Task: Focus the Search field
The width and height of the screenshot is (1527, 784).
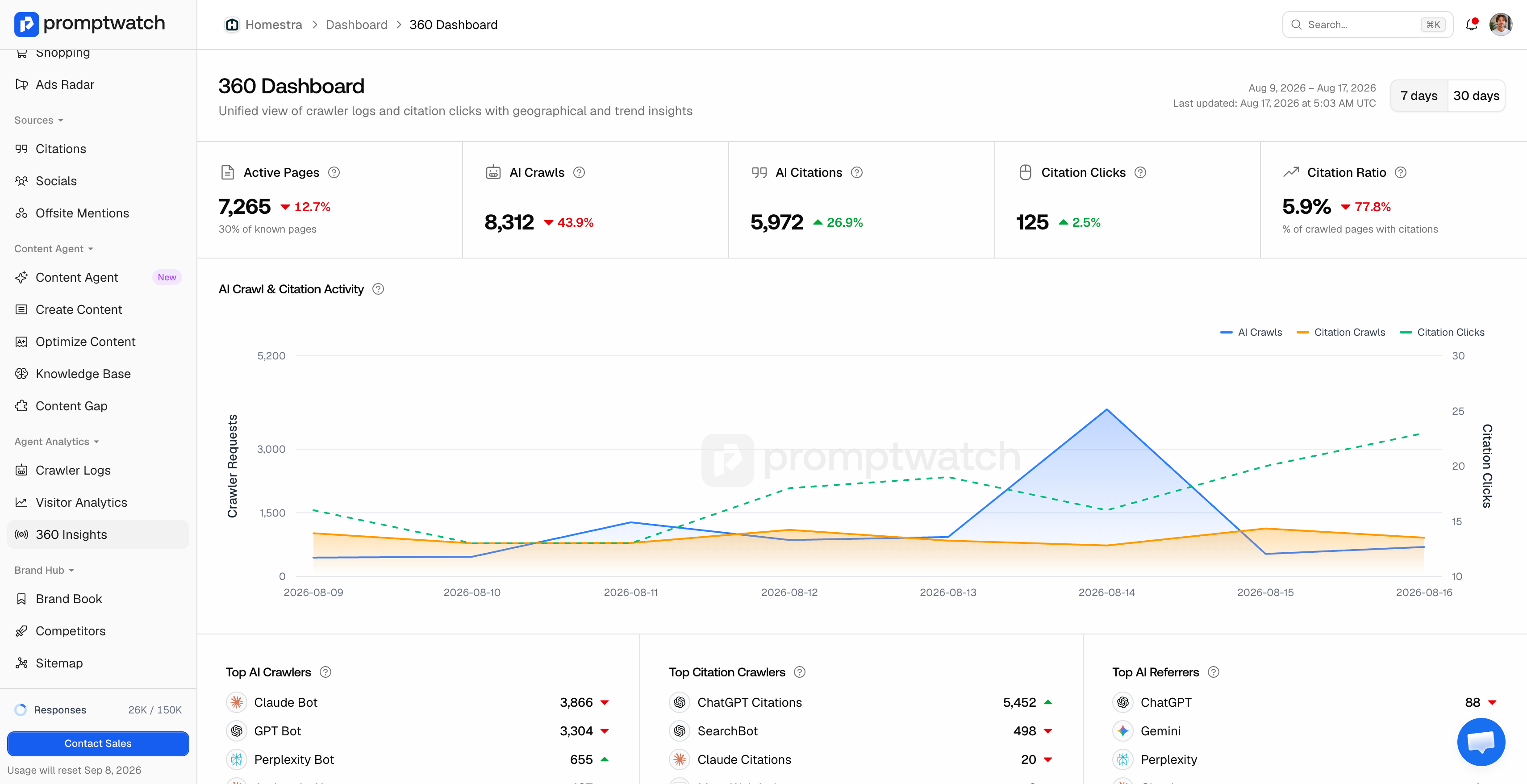Action: coord(1368,24)
